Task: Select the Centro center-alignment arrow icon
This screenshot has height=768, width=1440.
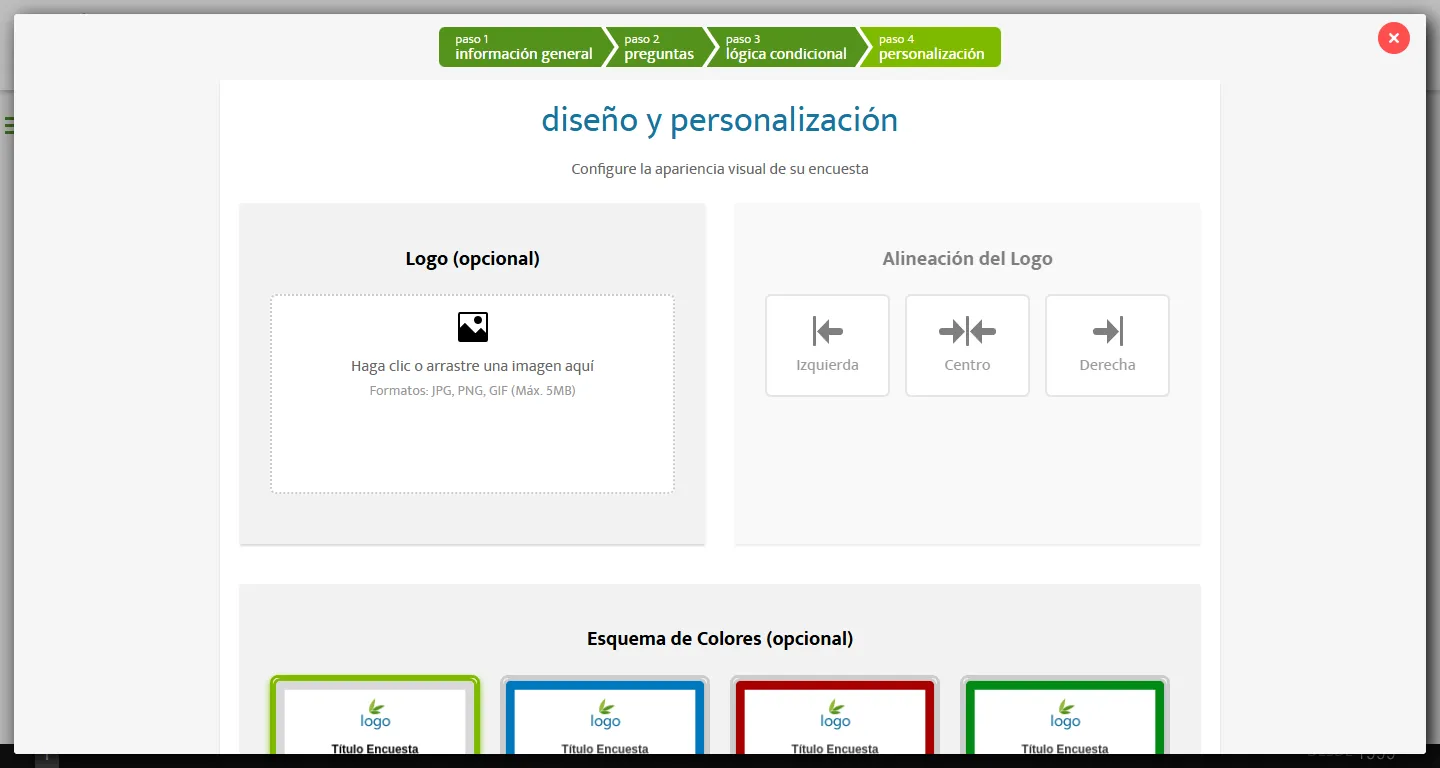Action: (x=967, y=330)
